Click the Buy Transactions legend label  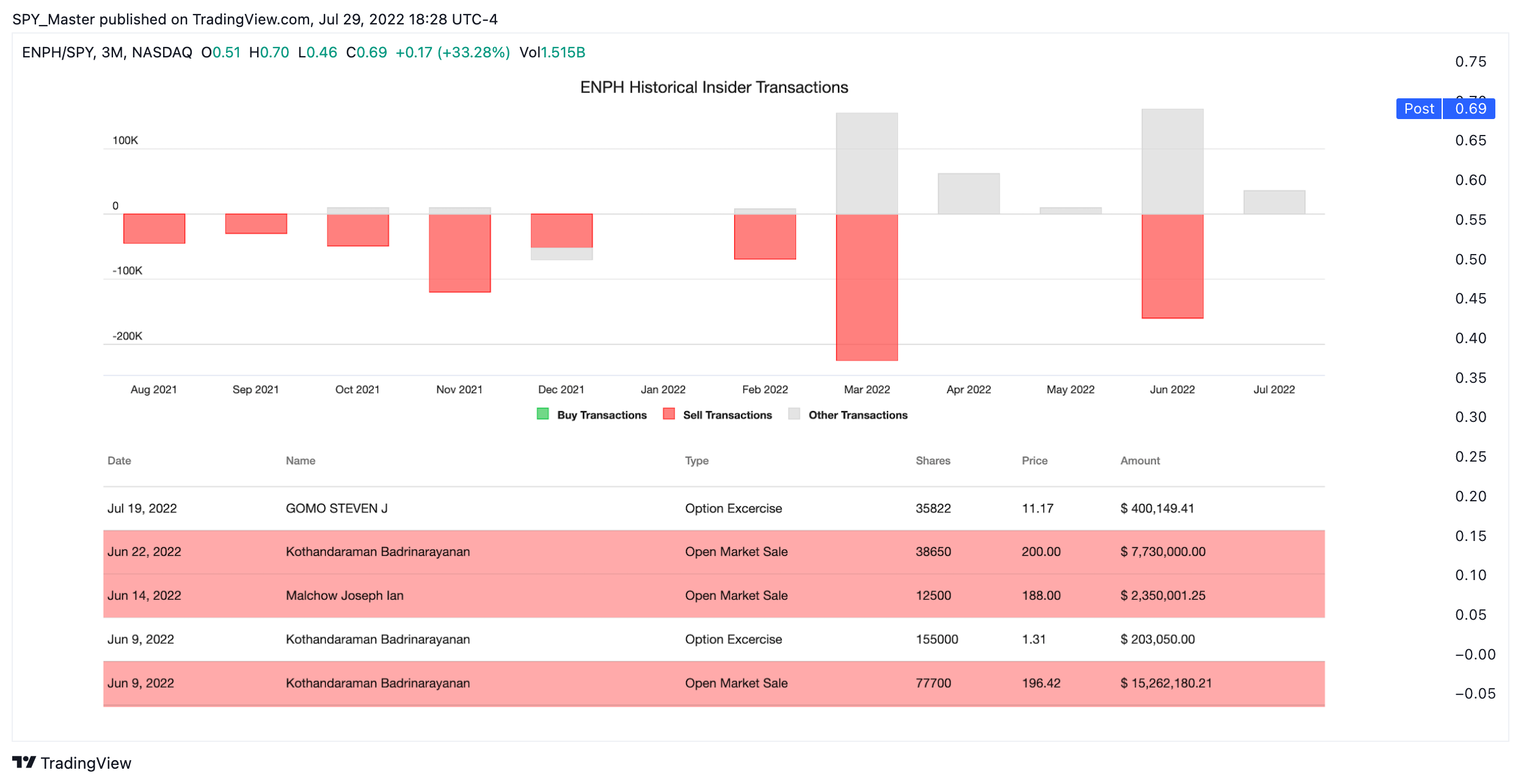point(602,415)
